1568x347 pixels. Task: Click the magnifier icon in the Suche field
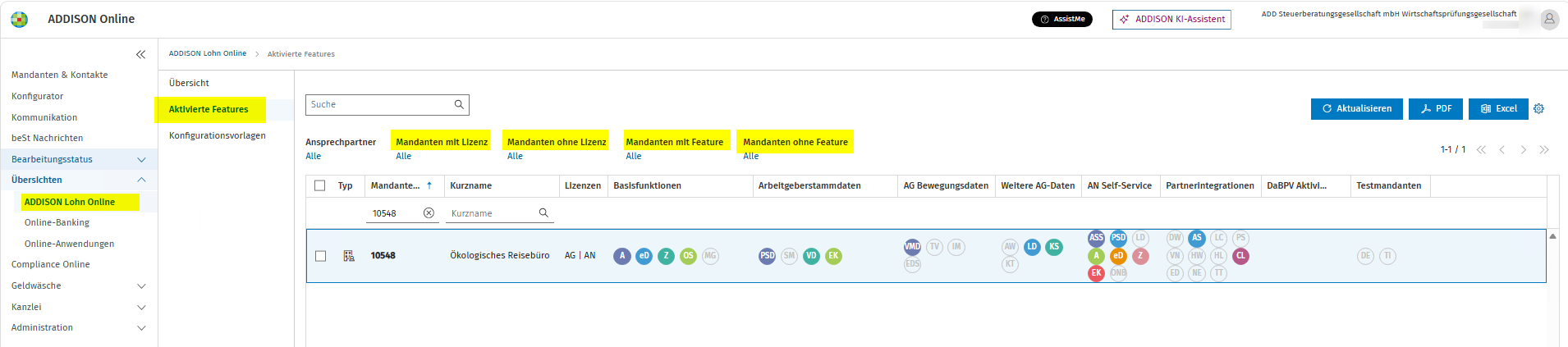click(x=459, y=104)
